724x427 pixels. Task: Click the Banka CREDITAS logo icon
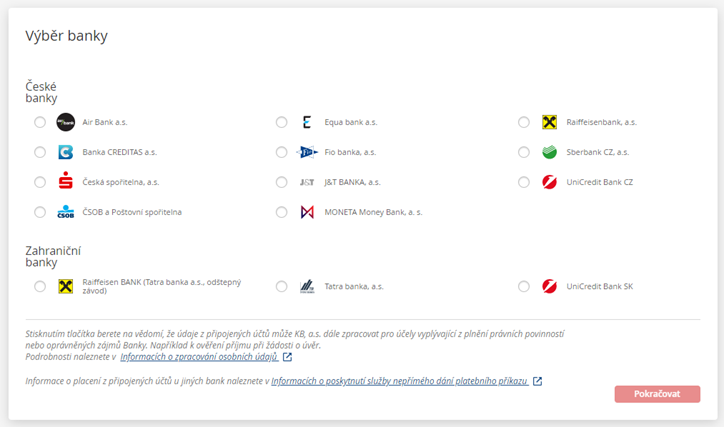66,152
